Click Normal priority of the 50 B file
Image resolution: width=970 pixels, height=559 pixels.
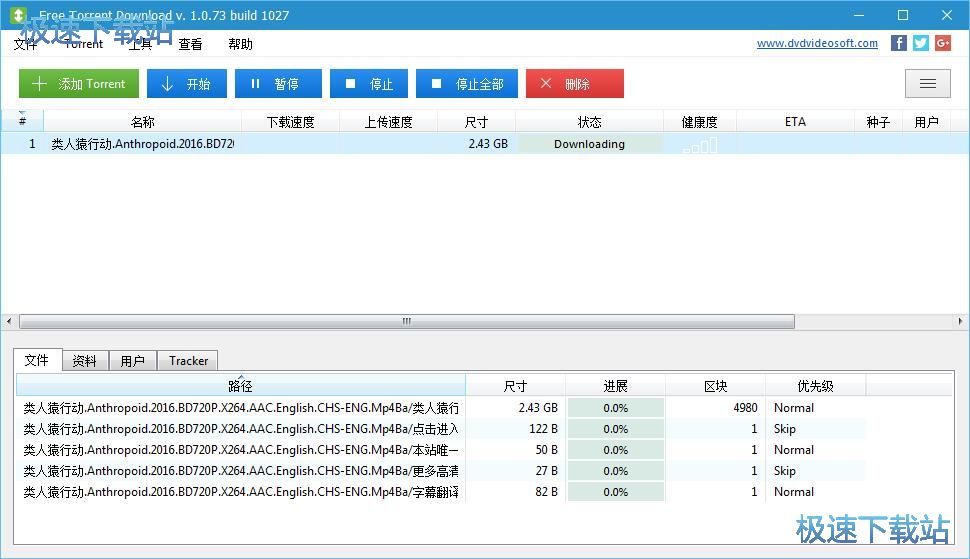[794, 450]
